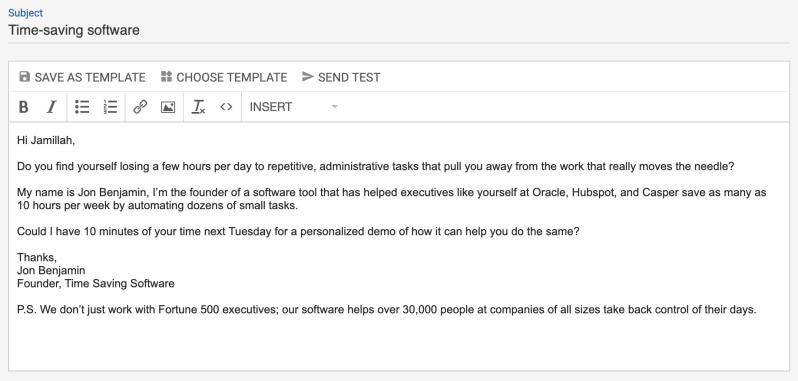Viewport: 798px width, 381px height.
Task: Click the send paper plane icon
Action: click(307, 77)
